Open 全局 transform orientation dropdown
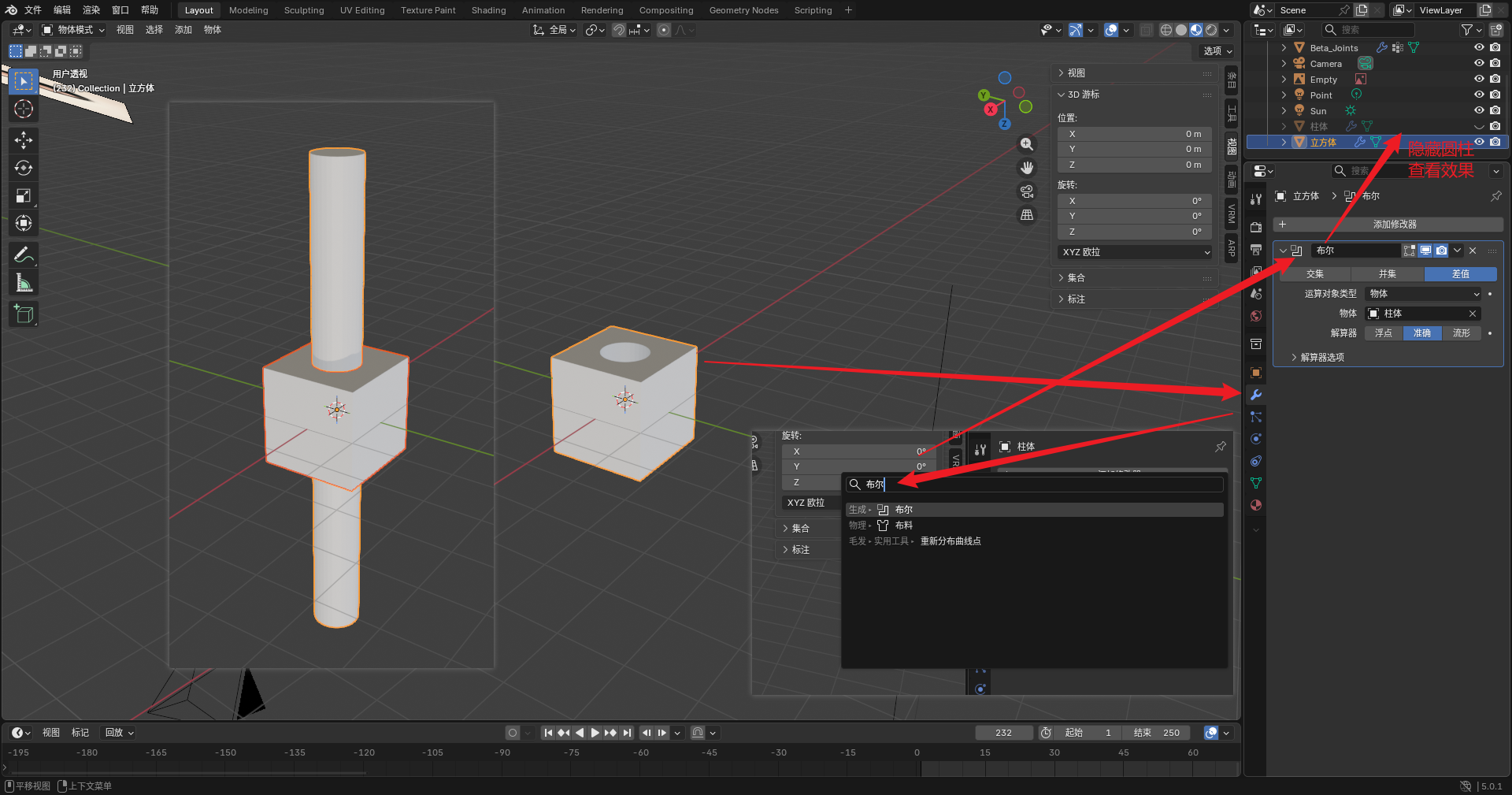Viewport: 1512px width, 795px height. tap(554, 30)
